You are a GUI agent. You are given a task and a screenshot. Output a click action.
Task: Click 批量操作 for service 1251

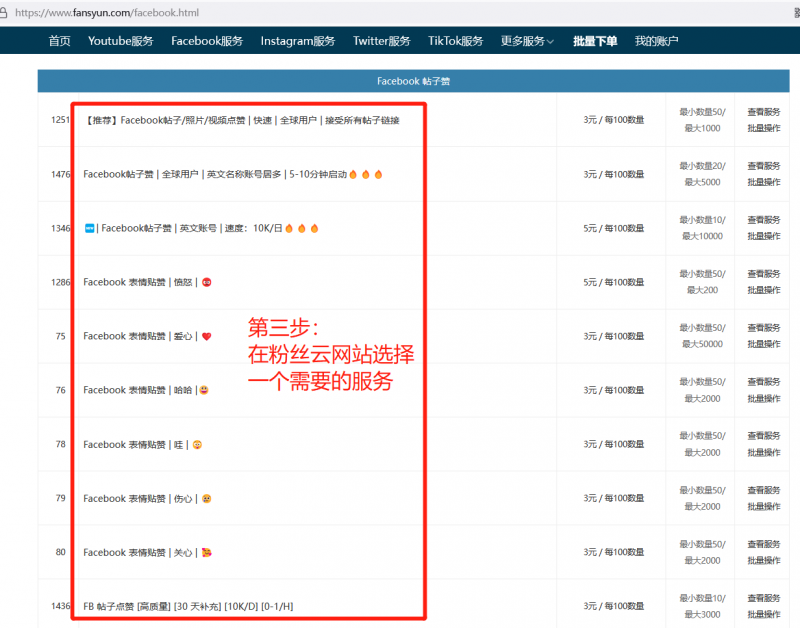tap(764, 129)
